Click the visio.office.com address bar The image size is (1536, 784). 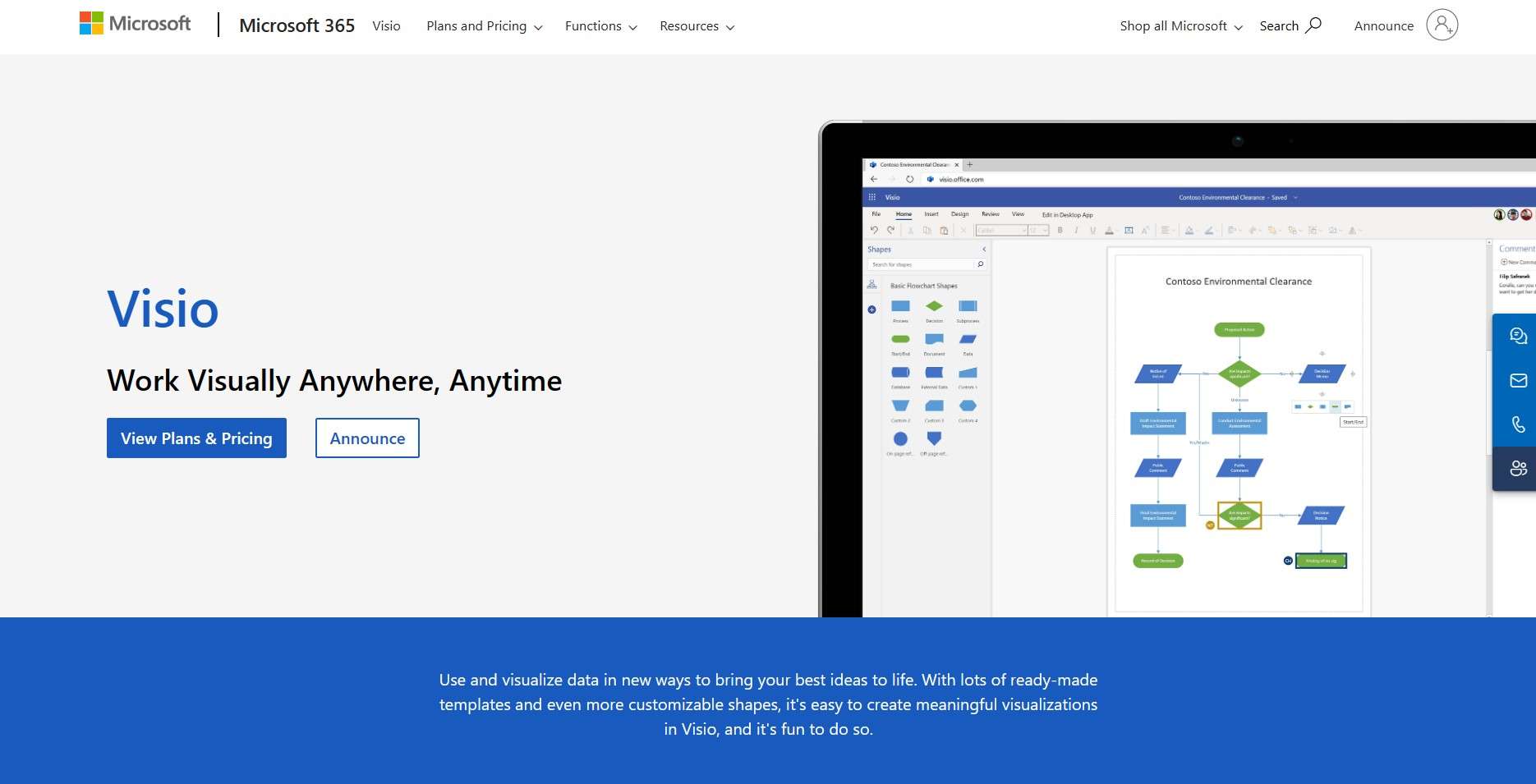[961, 179]
